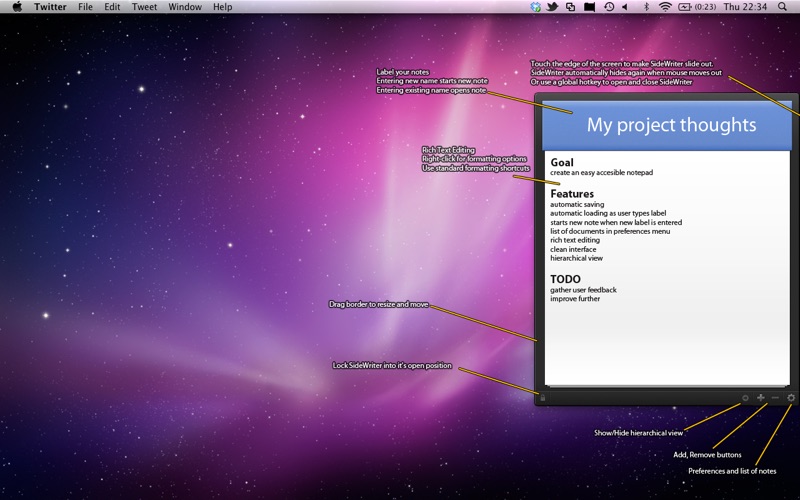This screenshot has height=500, width=800.
Task: Add a new note with plus button
Action: coord(761,398)
